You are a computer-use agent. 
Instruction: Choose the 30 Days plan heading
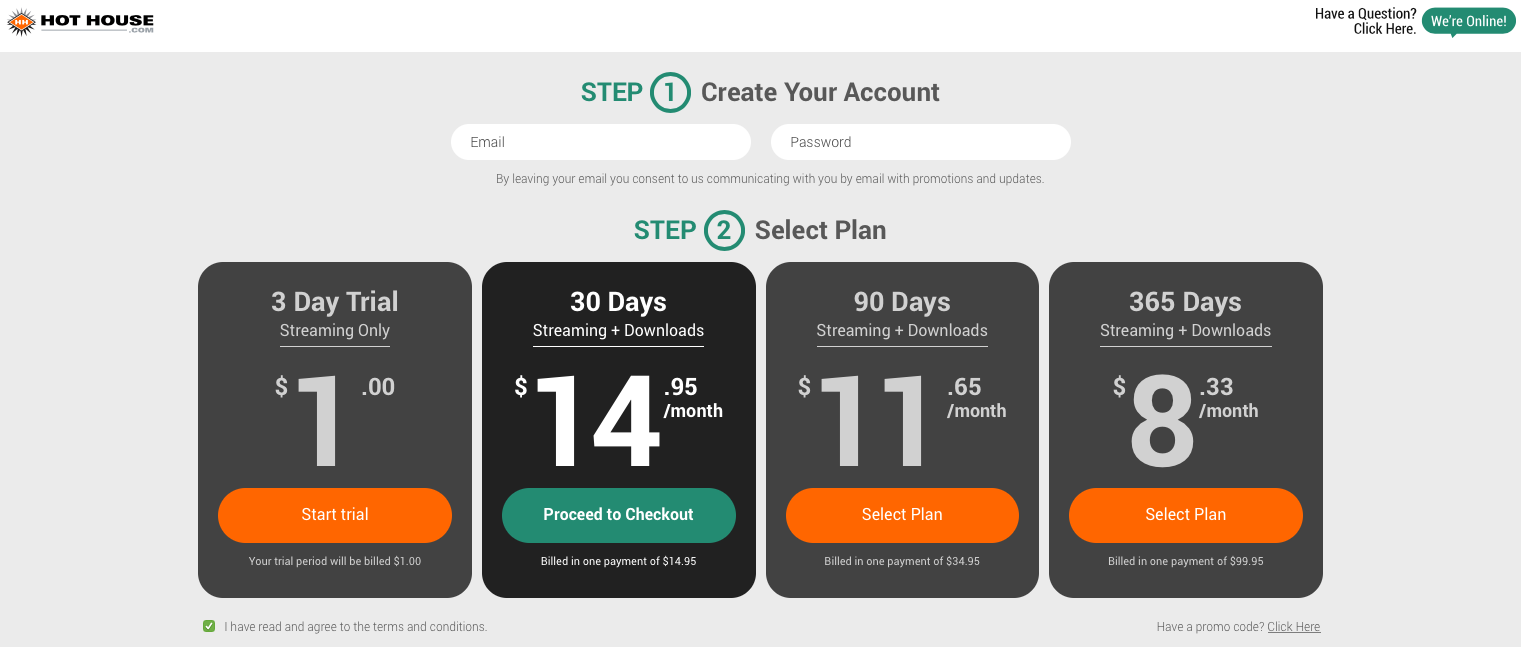[618, 302]
